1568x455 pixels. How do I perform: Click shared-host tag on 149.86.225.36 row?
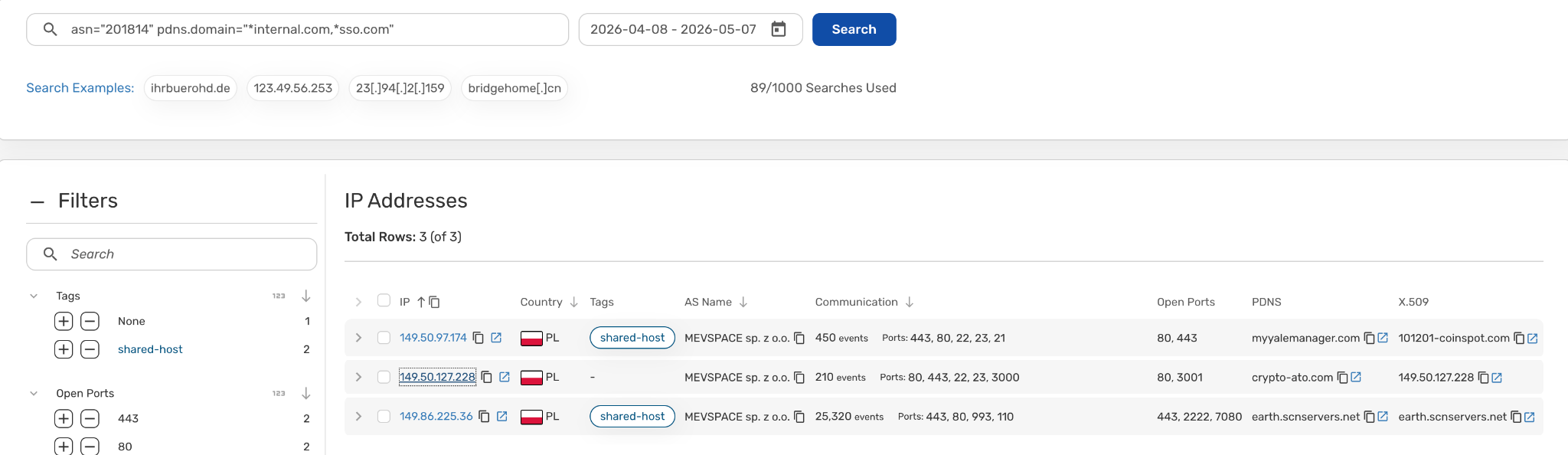632,417
